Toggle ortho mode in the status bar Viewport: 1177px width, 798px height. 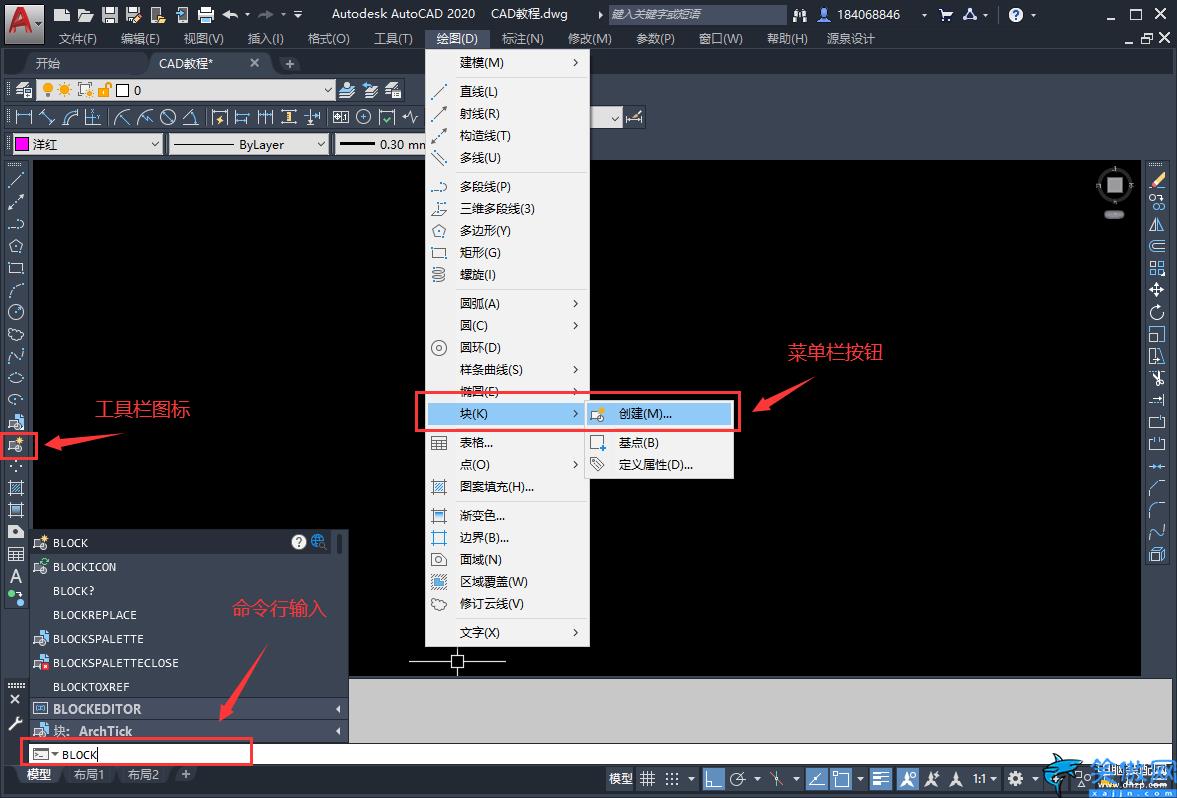coord(713,778)
